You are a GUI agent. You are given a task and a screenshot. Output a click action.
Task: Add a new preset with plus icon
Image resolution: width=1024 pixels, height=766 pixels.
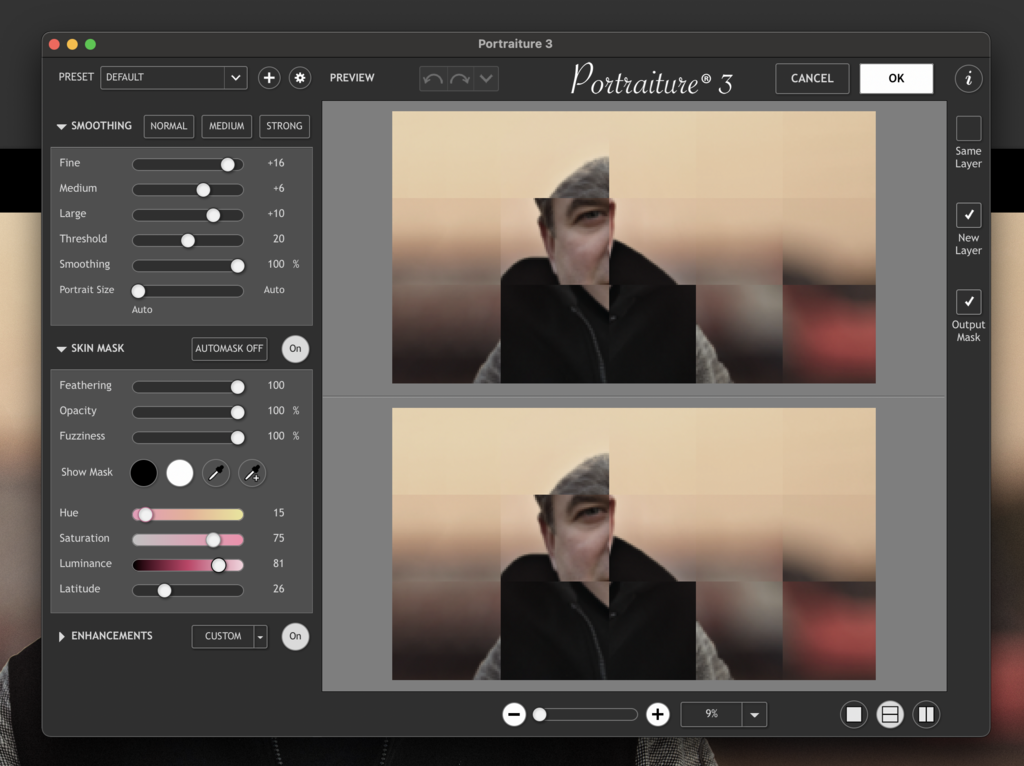[x=268, y=78]
